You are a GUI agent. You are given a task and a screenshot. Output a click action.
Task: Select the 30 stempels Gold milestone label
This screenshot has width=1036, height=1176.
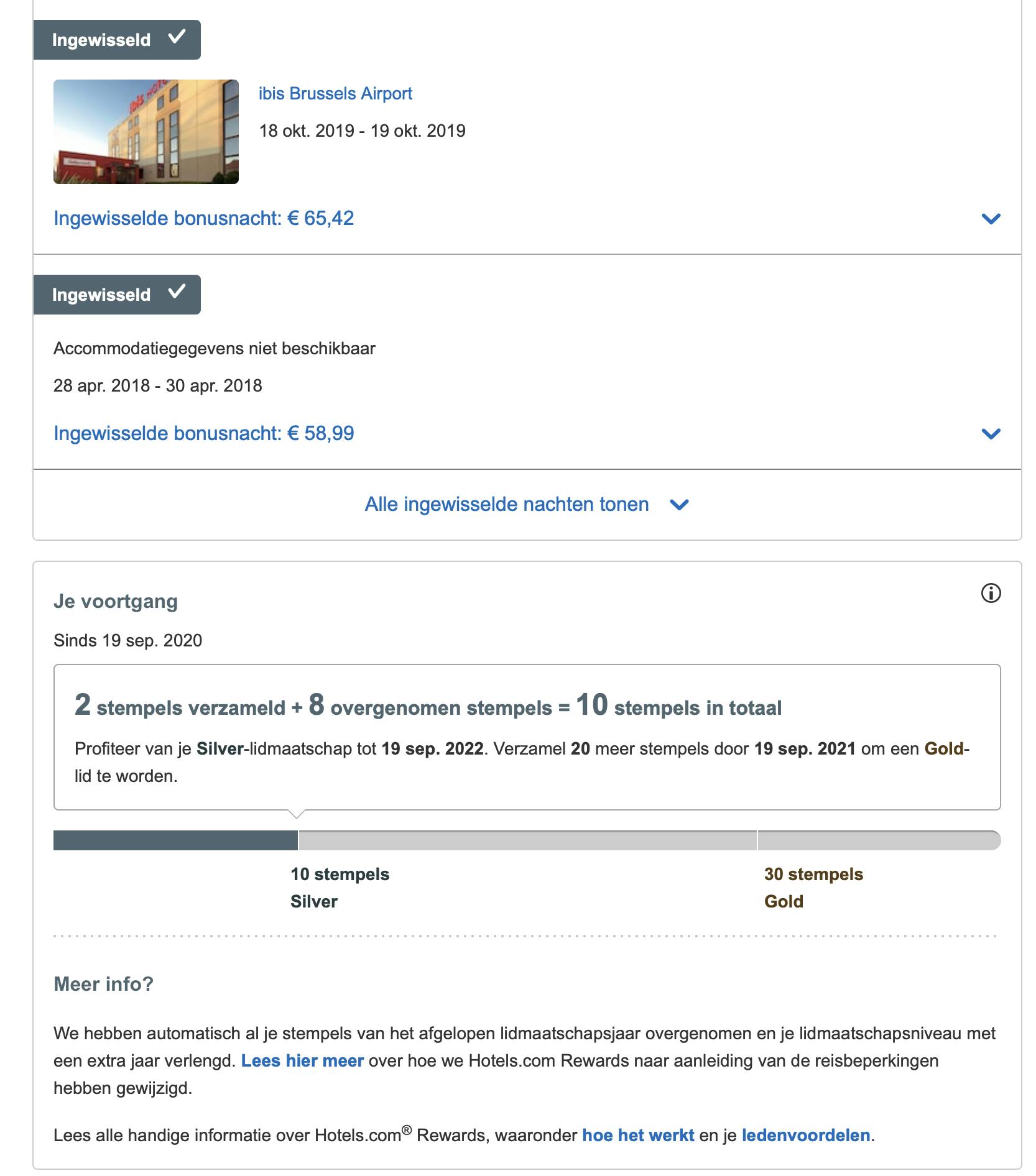point(813,888)
